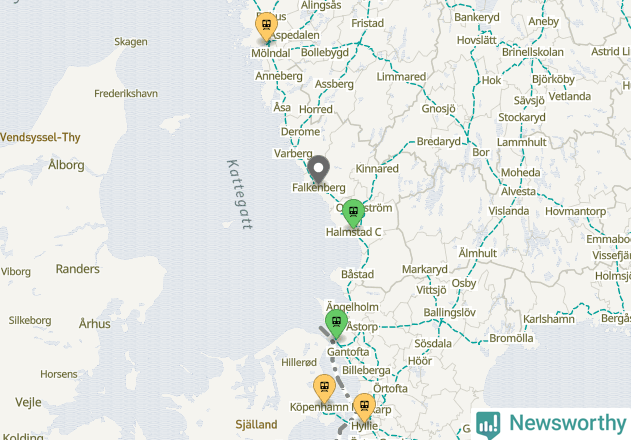
Task: Select the Århus city label
Action: (x=95, y=324)
